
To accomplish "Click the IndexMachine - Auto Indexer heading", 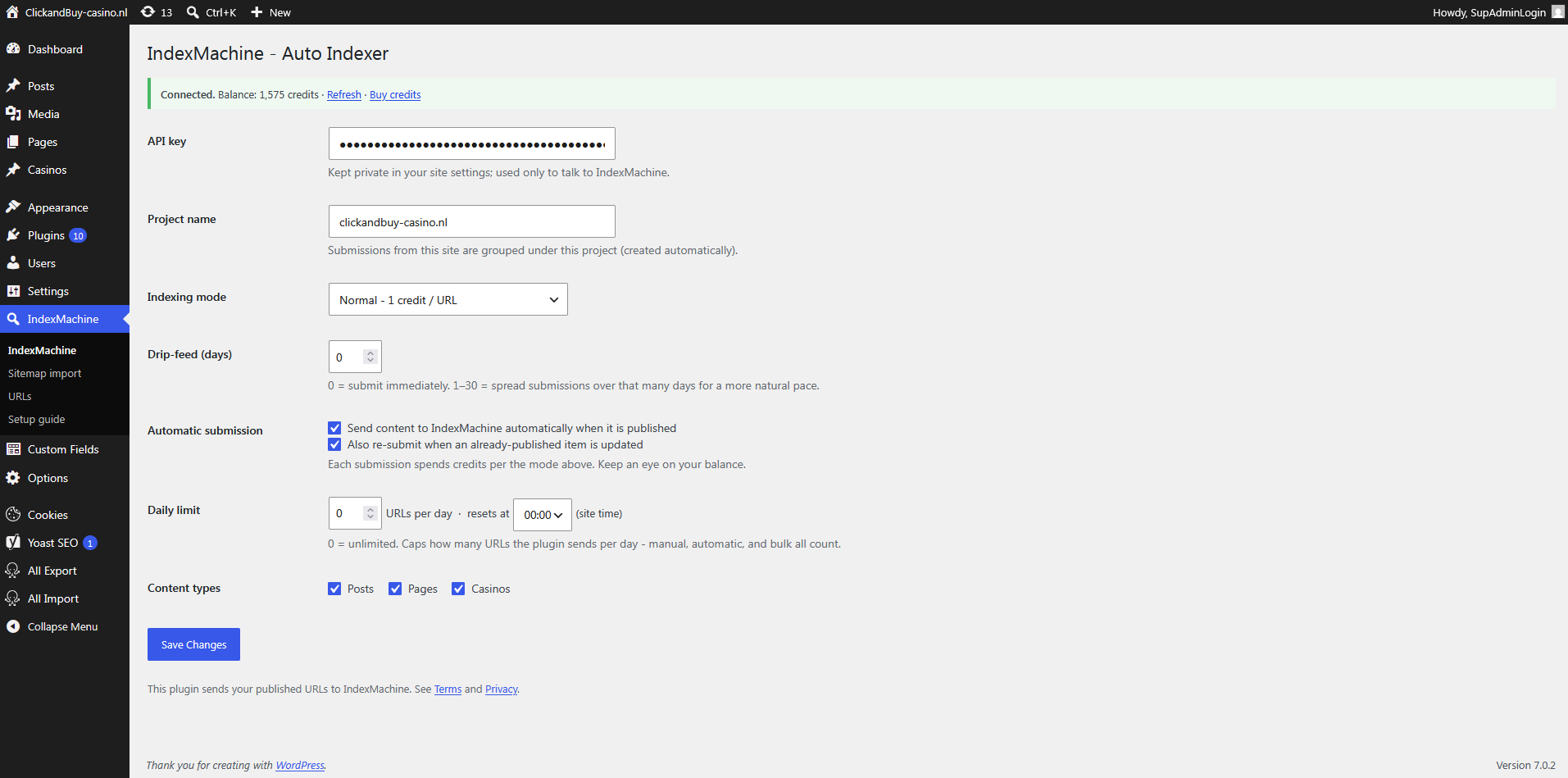I will pyautogui.click(x=268, y=53).
